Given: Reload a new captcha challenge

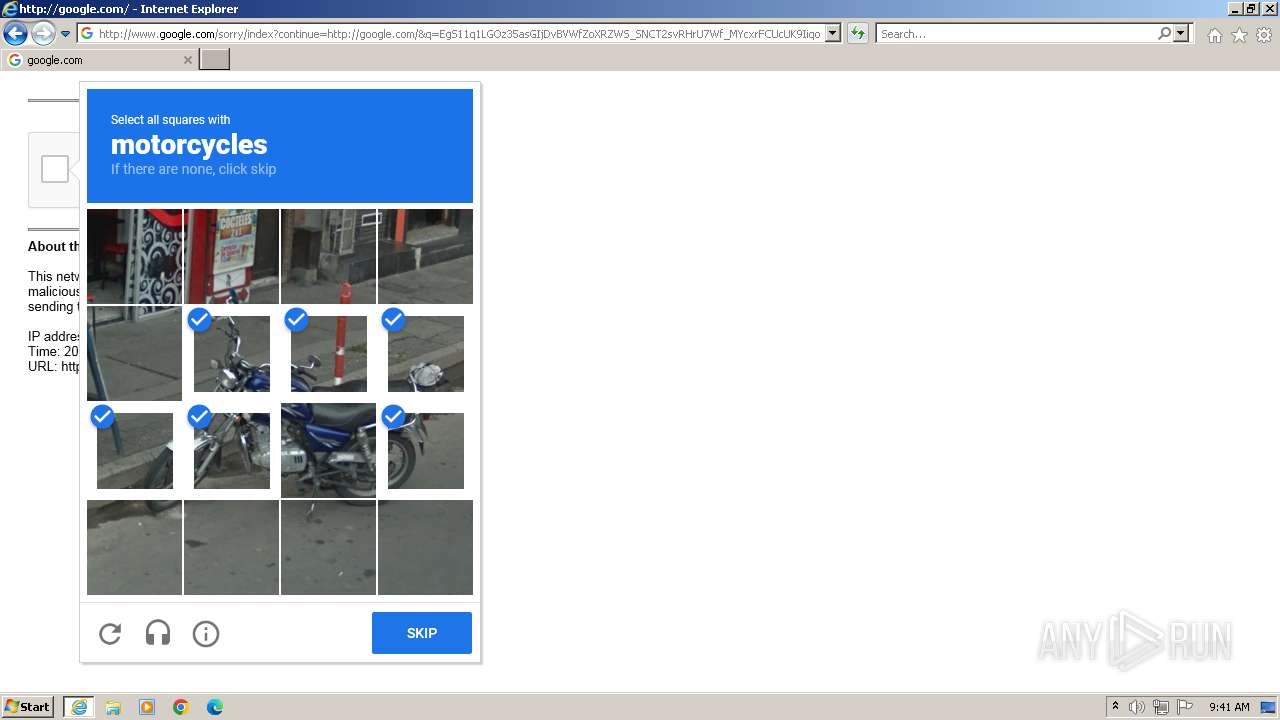Looking at the screenshot, I should (x=110, y=634).
